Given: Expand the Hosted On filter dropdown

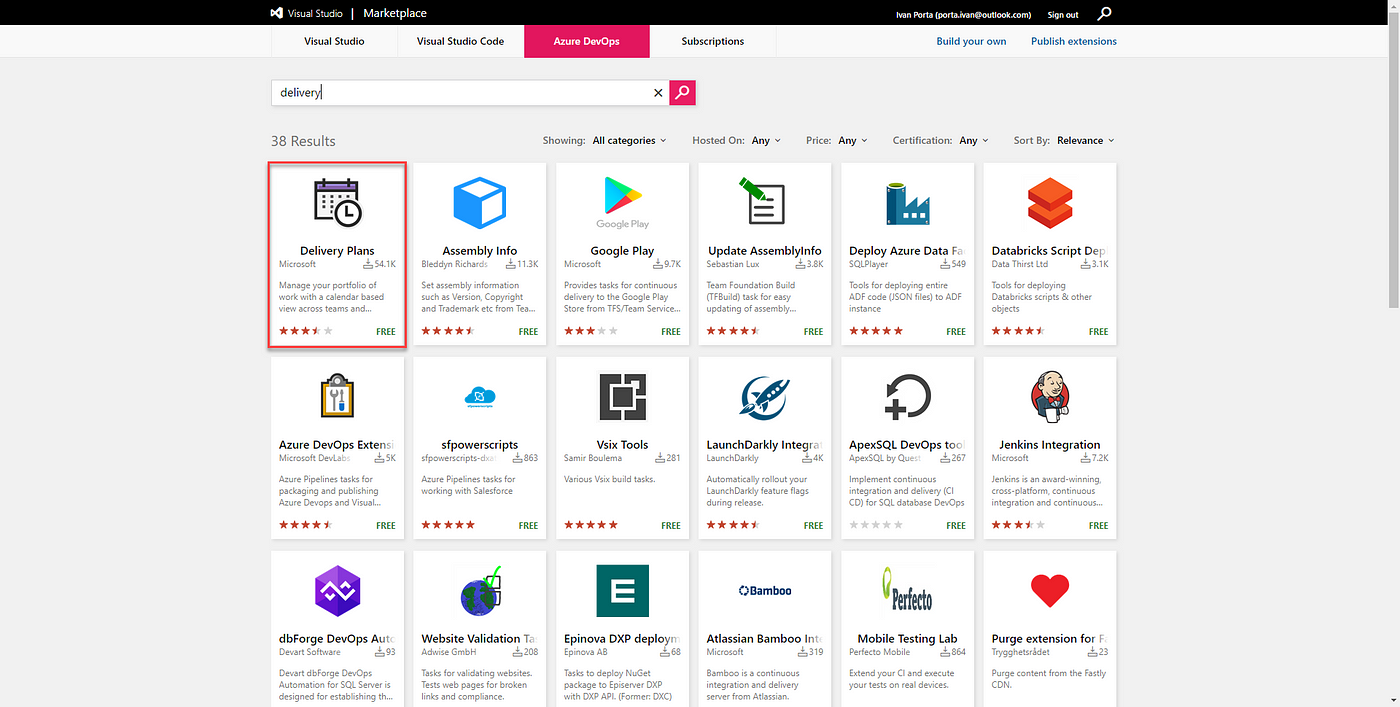Looking at the screenshot, I should pyautogui.click(x=766, y=141).
